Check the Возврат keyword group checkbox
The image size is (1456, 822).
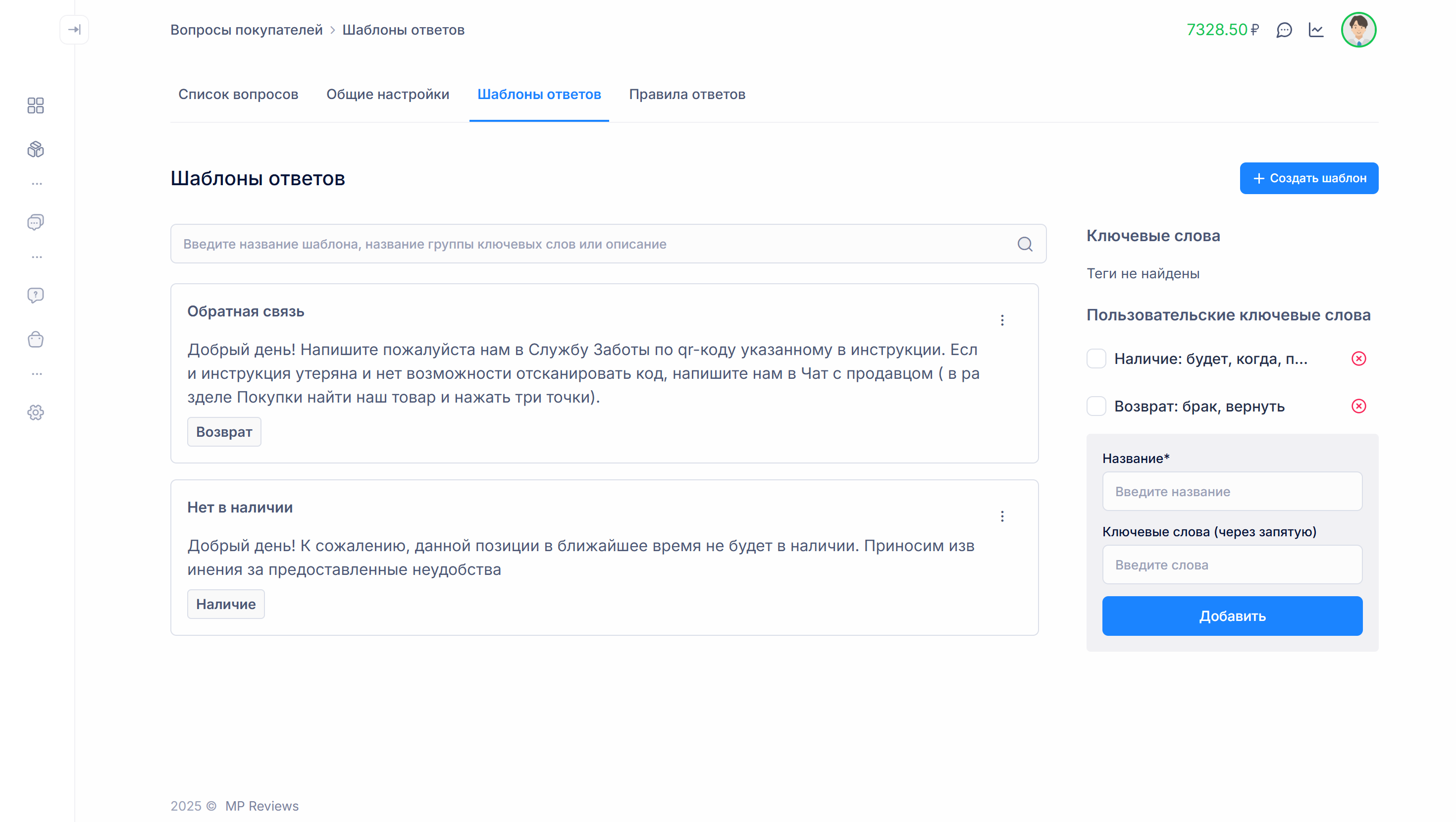[1096, 406]
